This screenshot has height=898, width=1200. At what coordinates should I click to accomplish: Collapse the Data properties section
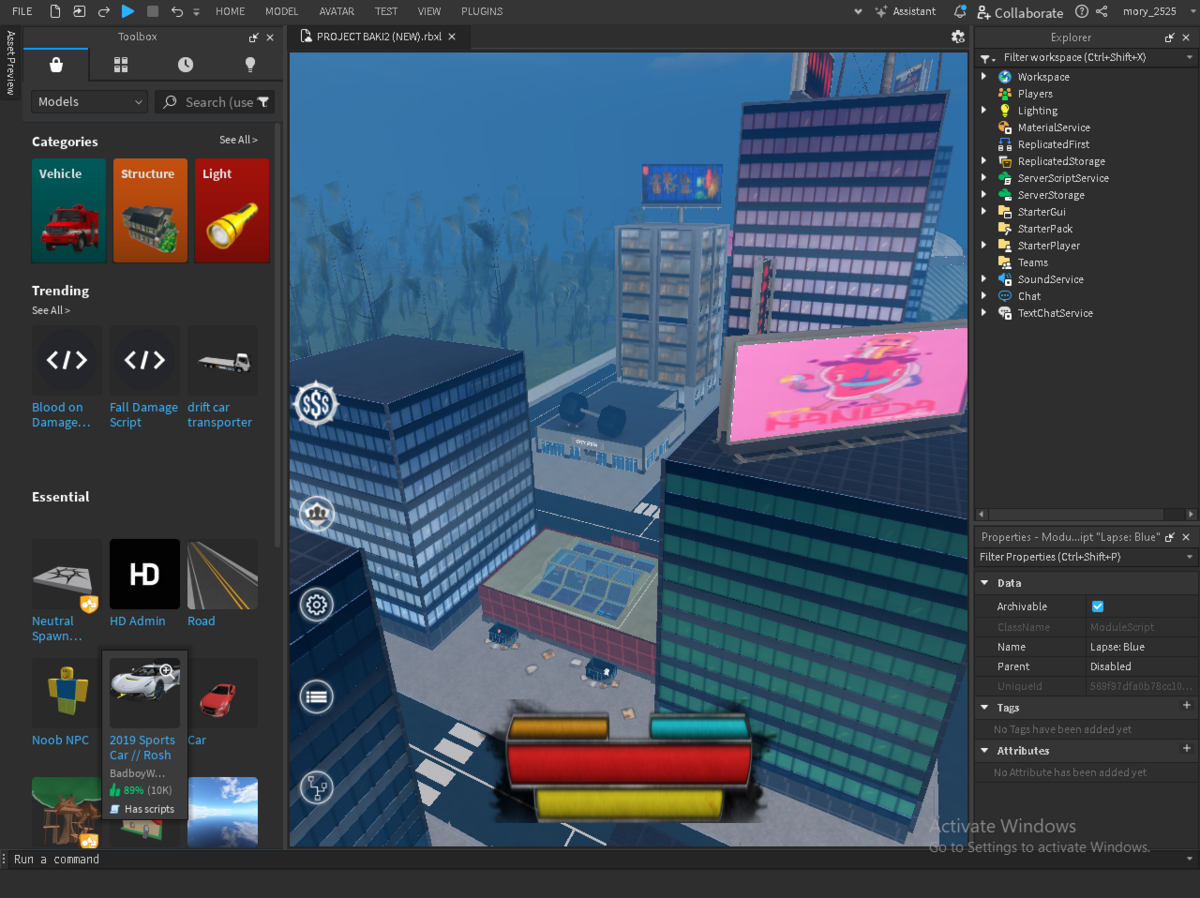pos(985,583)
